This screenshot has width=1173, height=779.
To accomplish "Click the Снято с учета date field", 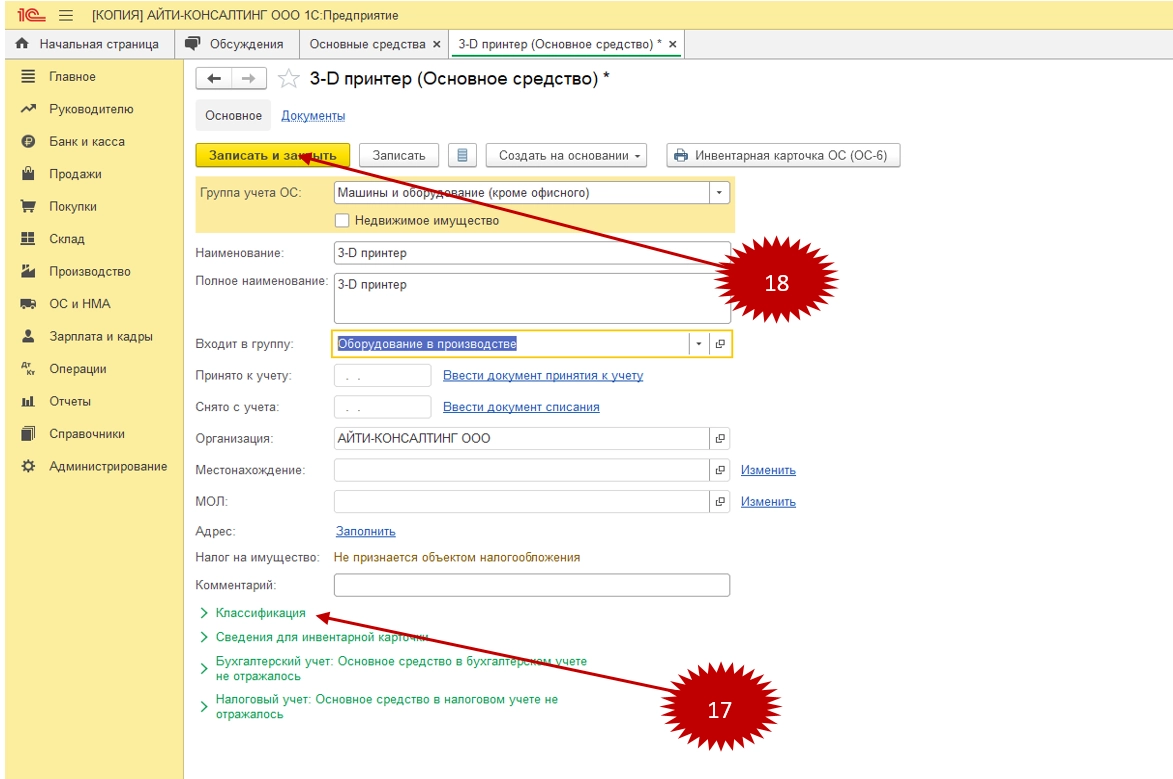I will [x=382, y=406].
